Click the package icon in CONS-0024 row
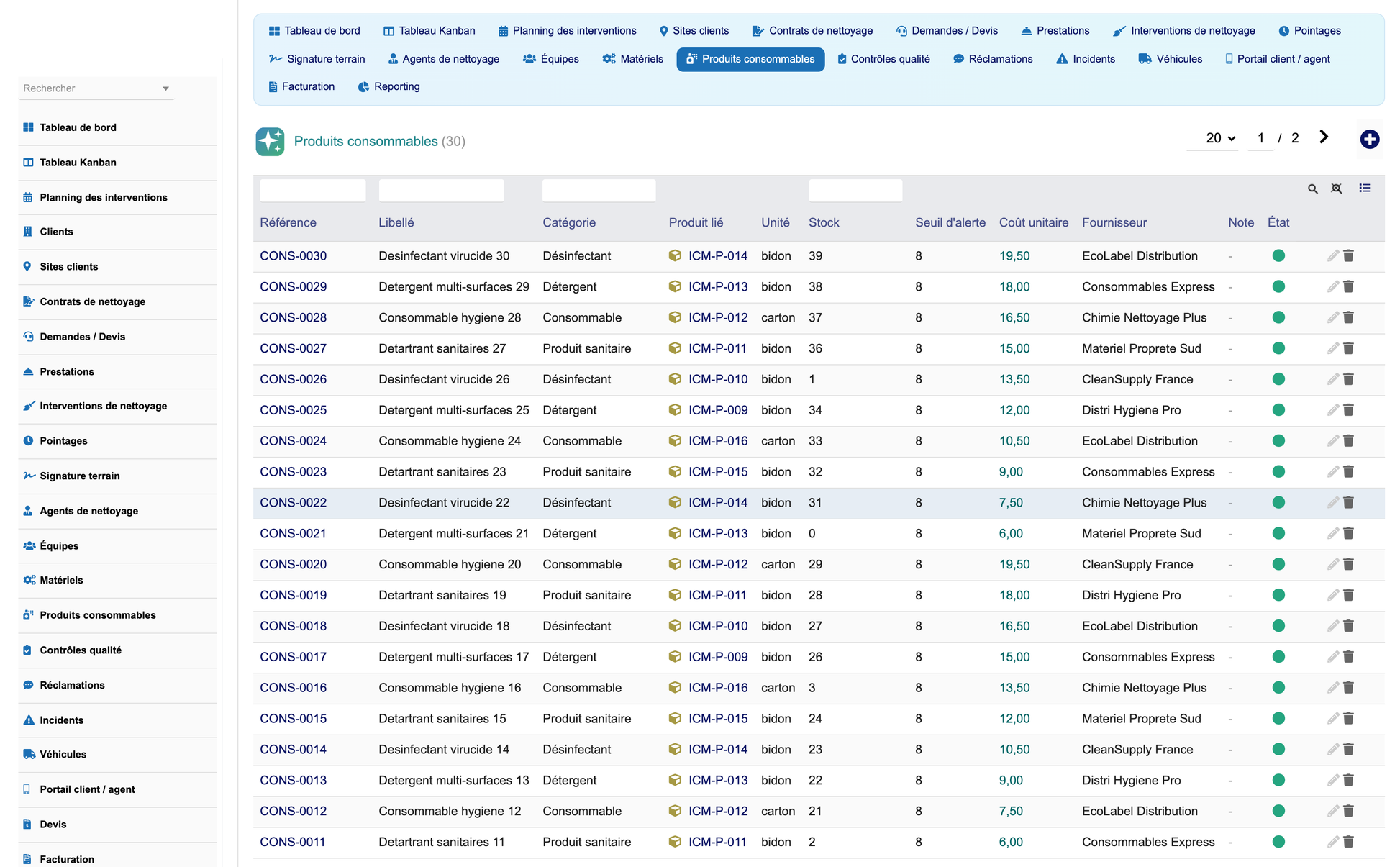The width and height of the screenshot is (1400, 867). [675, 440]
